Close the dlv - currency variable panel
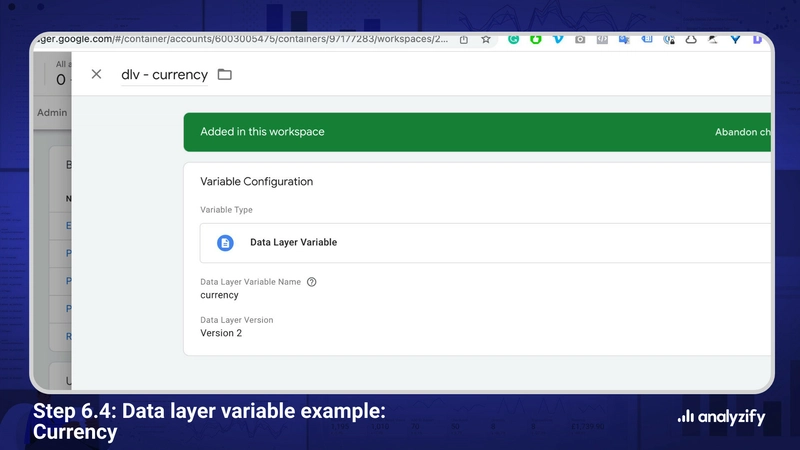This screenshot has width=800, height=450. pos(96,74)
